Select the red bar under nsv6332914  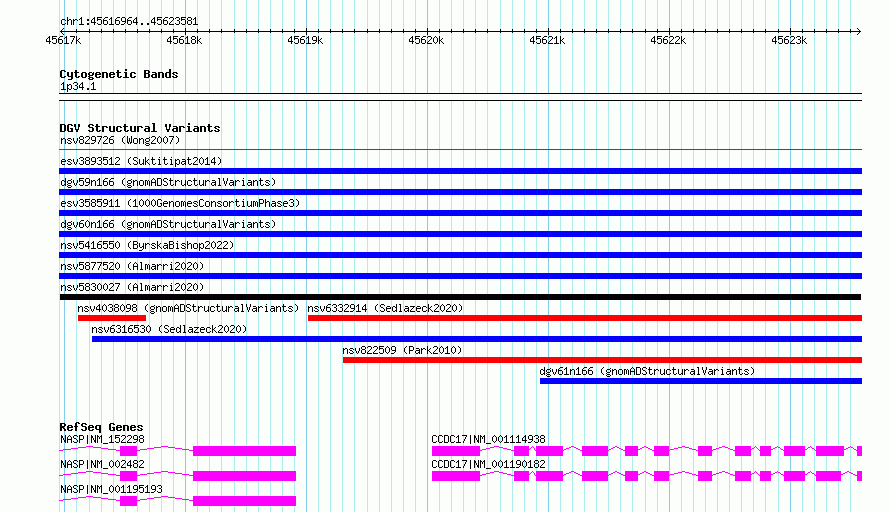[585, 318]
